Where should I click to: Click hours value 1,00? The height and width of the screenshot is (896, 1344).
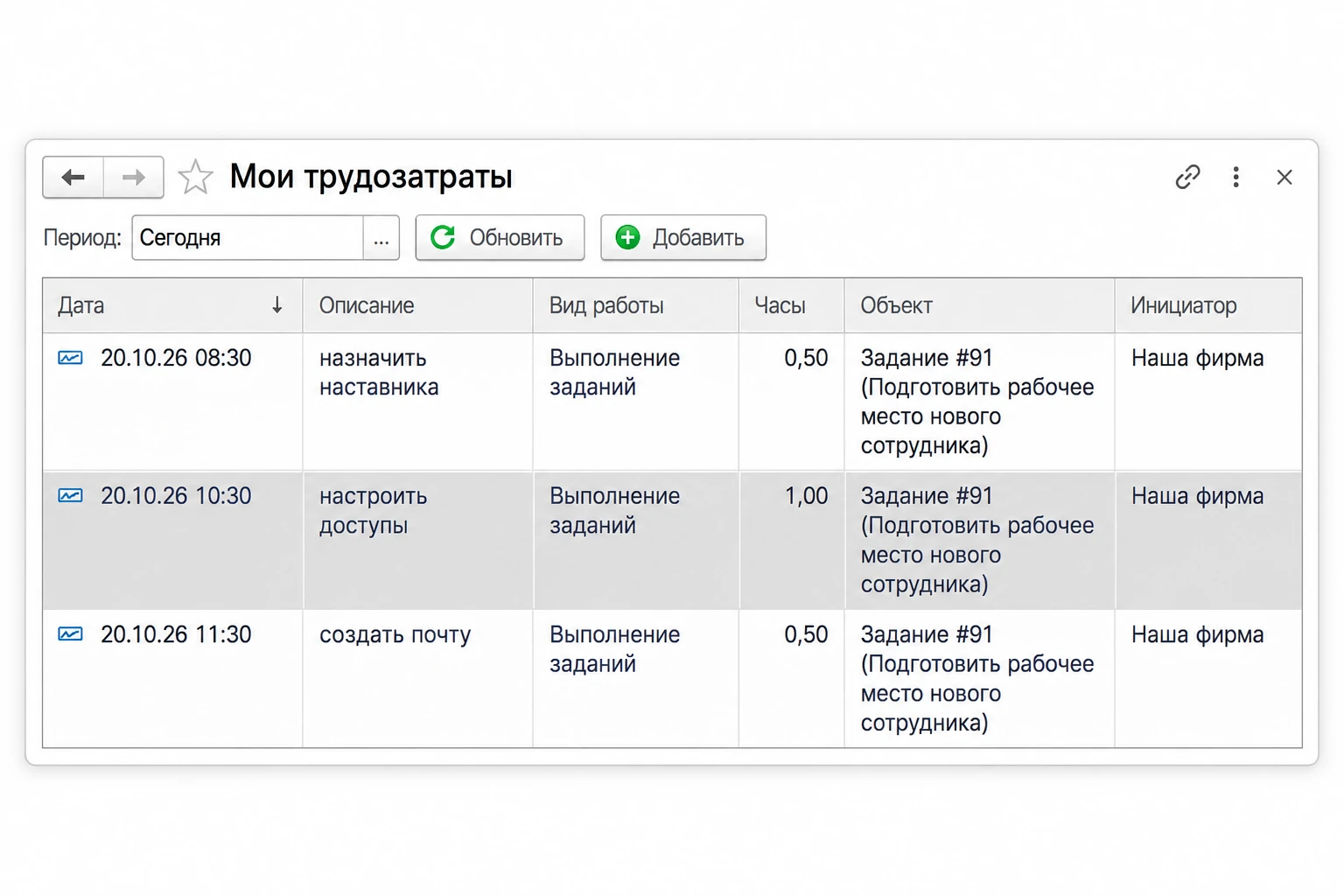click(x=806, y=496)
